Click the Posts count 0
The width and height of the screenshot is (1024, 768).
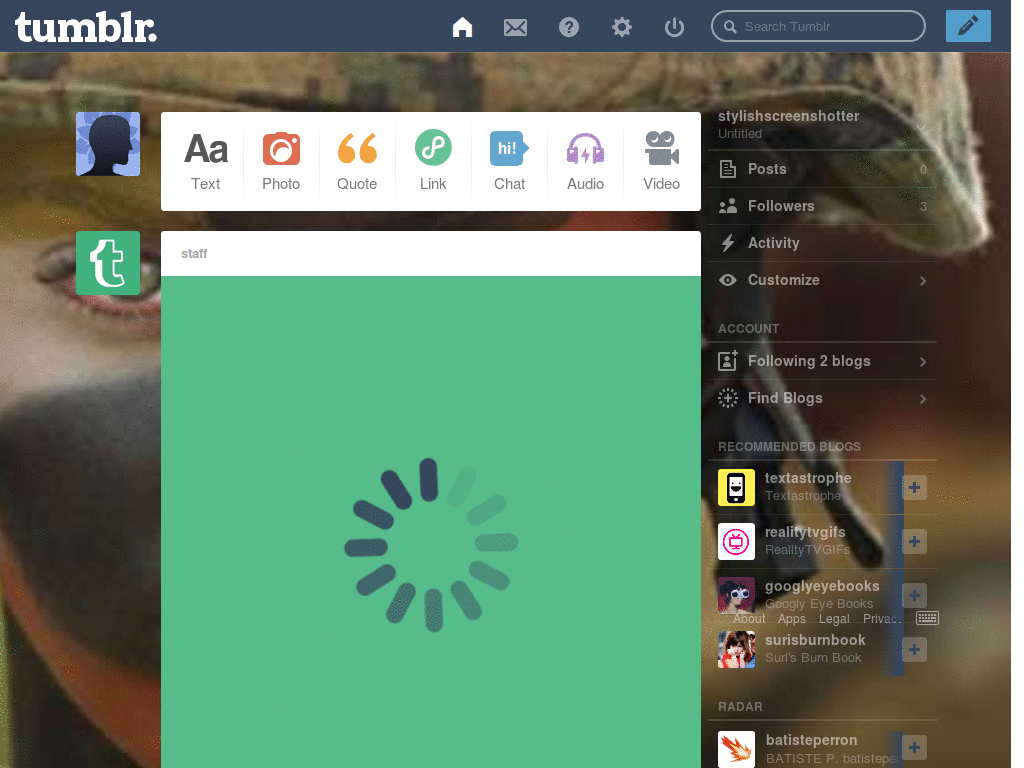pyautogui.click(x=923, y=170)
